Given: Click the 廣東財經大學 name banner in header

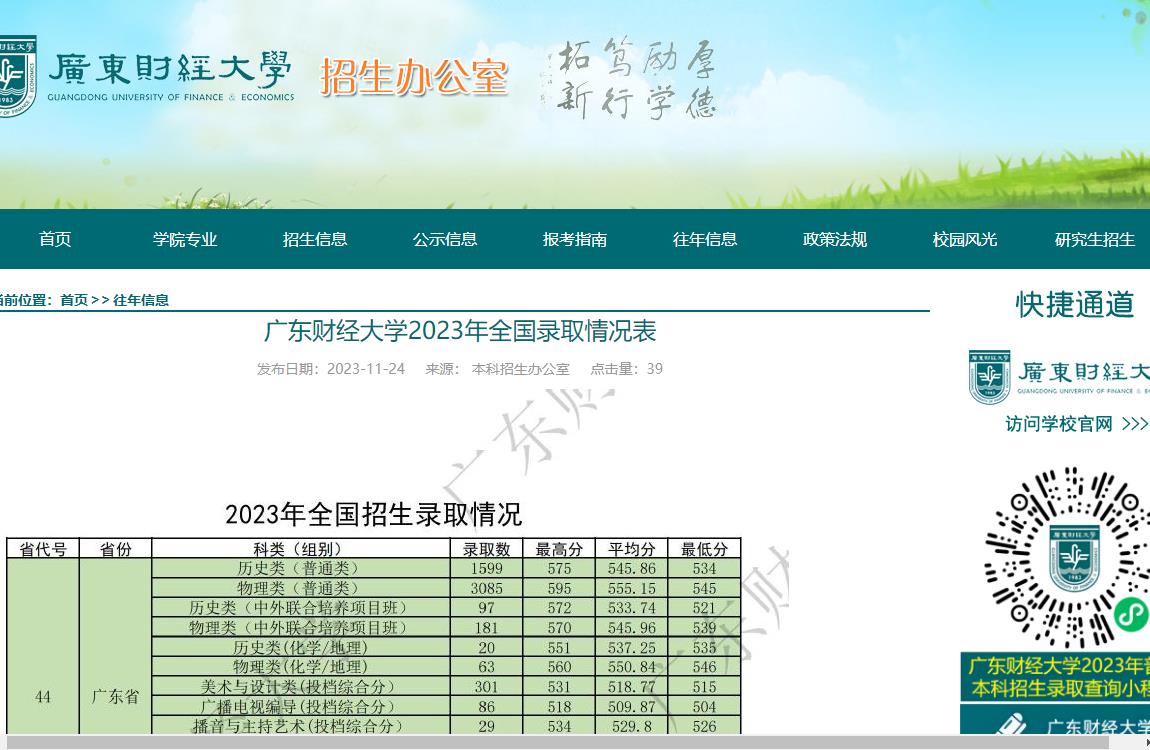Looking at the screenshot, I should 170,76.
